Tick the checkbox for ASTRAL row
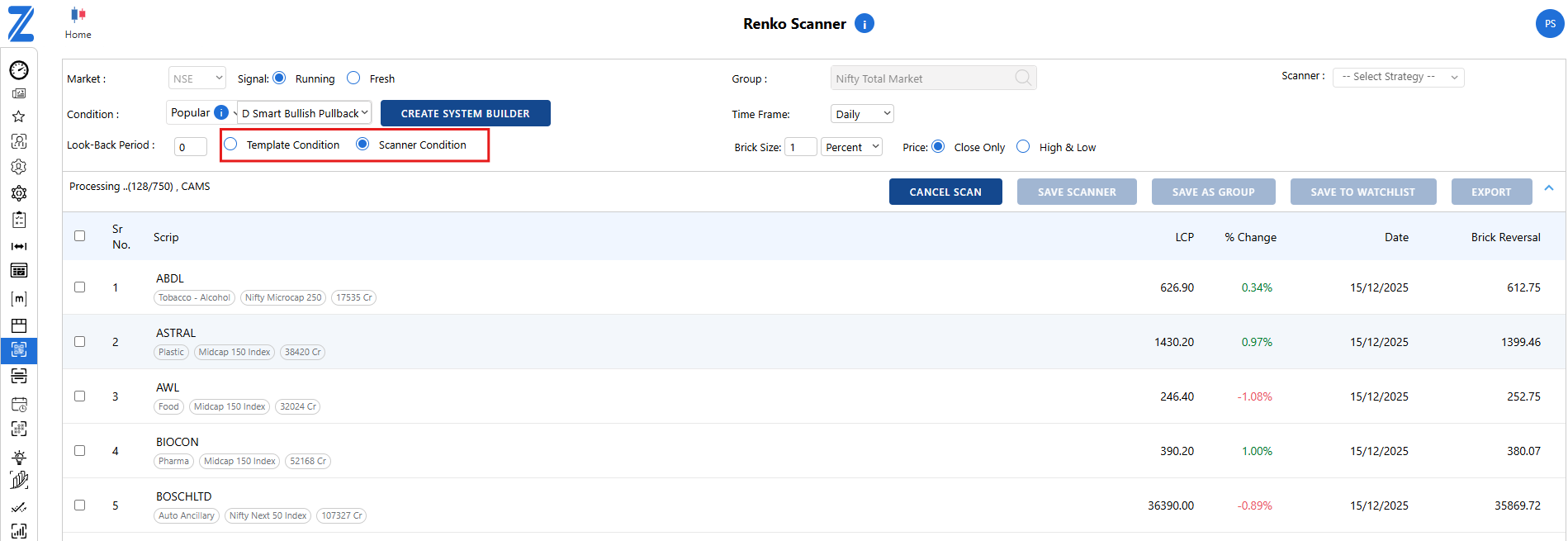 (80, 341)
